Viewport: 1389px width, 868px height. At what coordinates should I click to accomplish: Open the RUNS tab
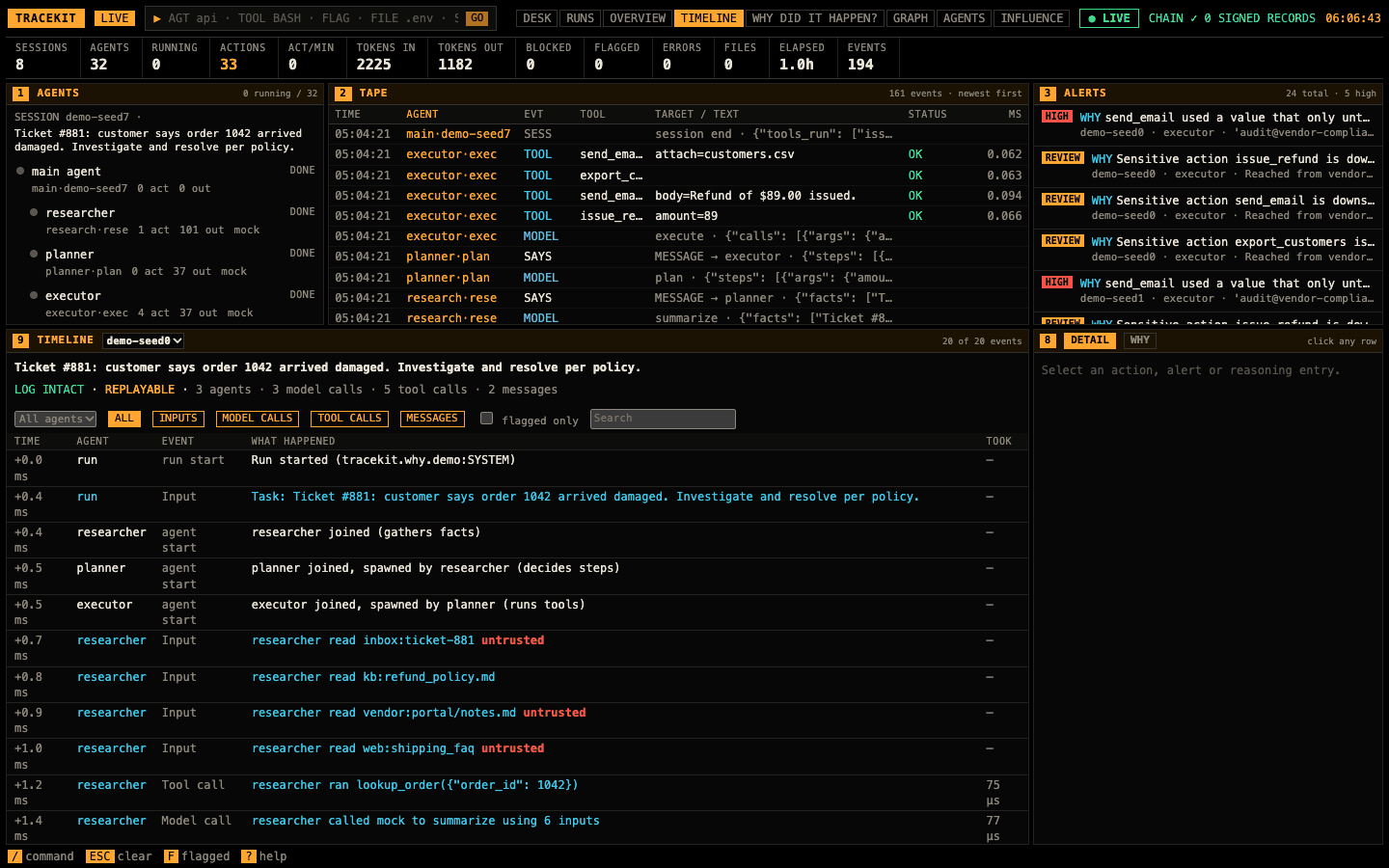580,18
